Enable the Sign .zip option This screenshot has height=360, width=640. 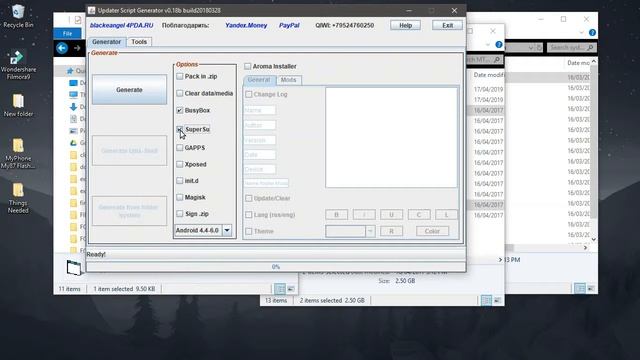click(x=180, y=213)
